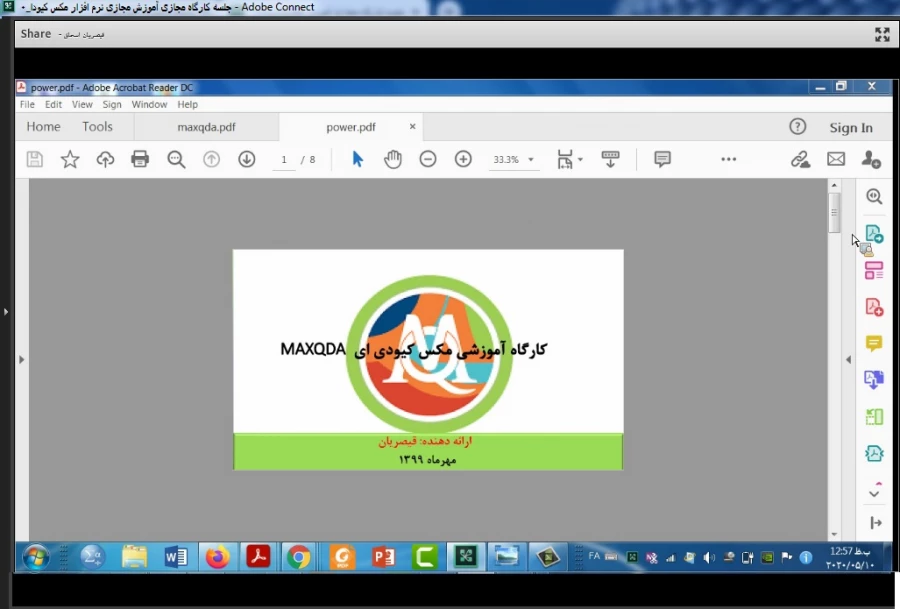Collapse the right tools pane arrow
Screen dimensions: 900x609
point(849,360)
